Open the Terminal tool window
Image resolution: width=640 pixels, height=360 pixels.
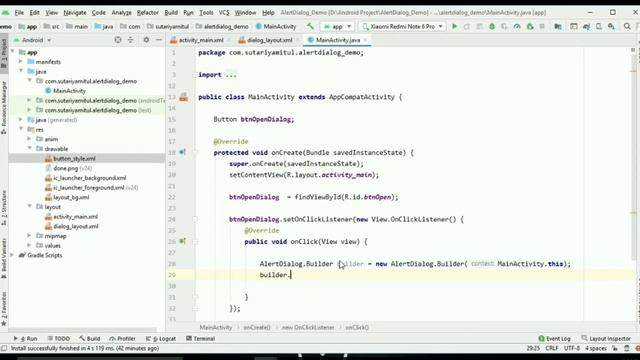(200, 338)
